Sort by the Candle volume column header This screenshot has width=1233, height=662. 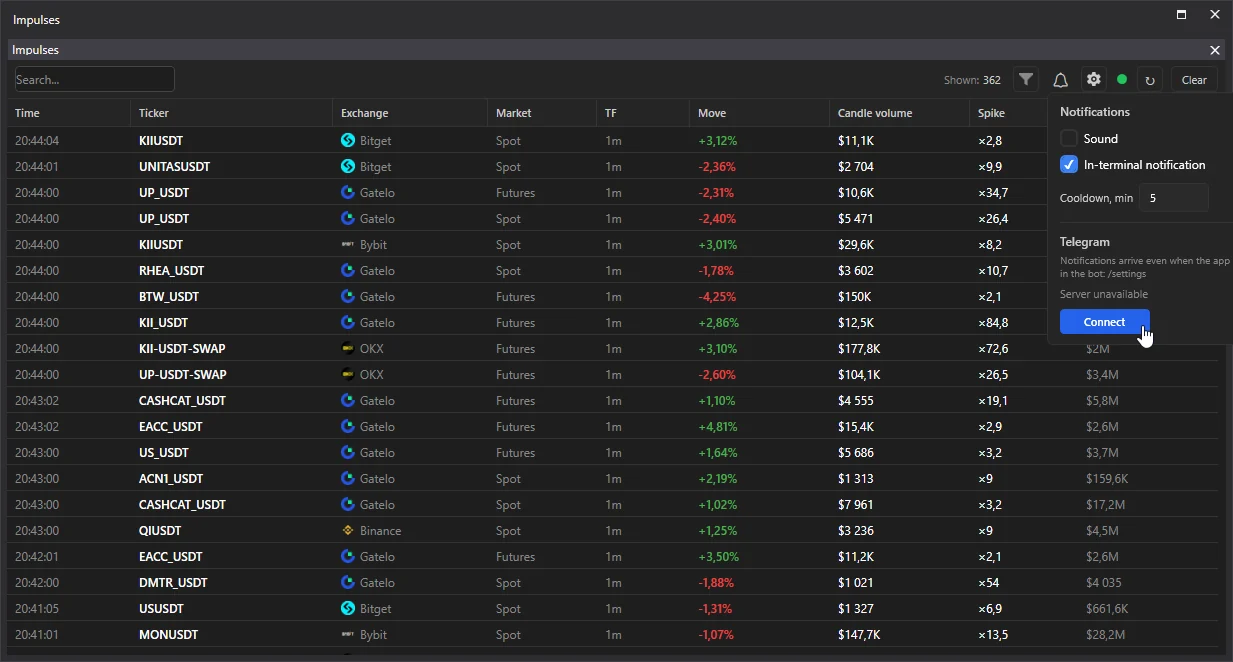[x=875, y=113]
